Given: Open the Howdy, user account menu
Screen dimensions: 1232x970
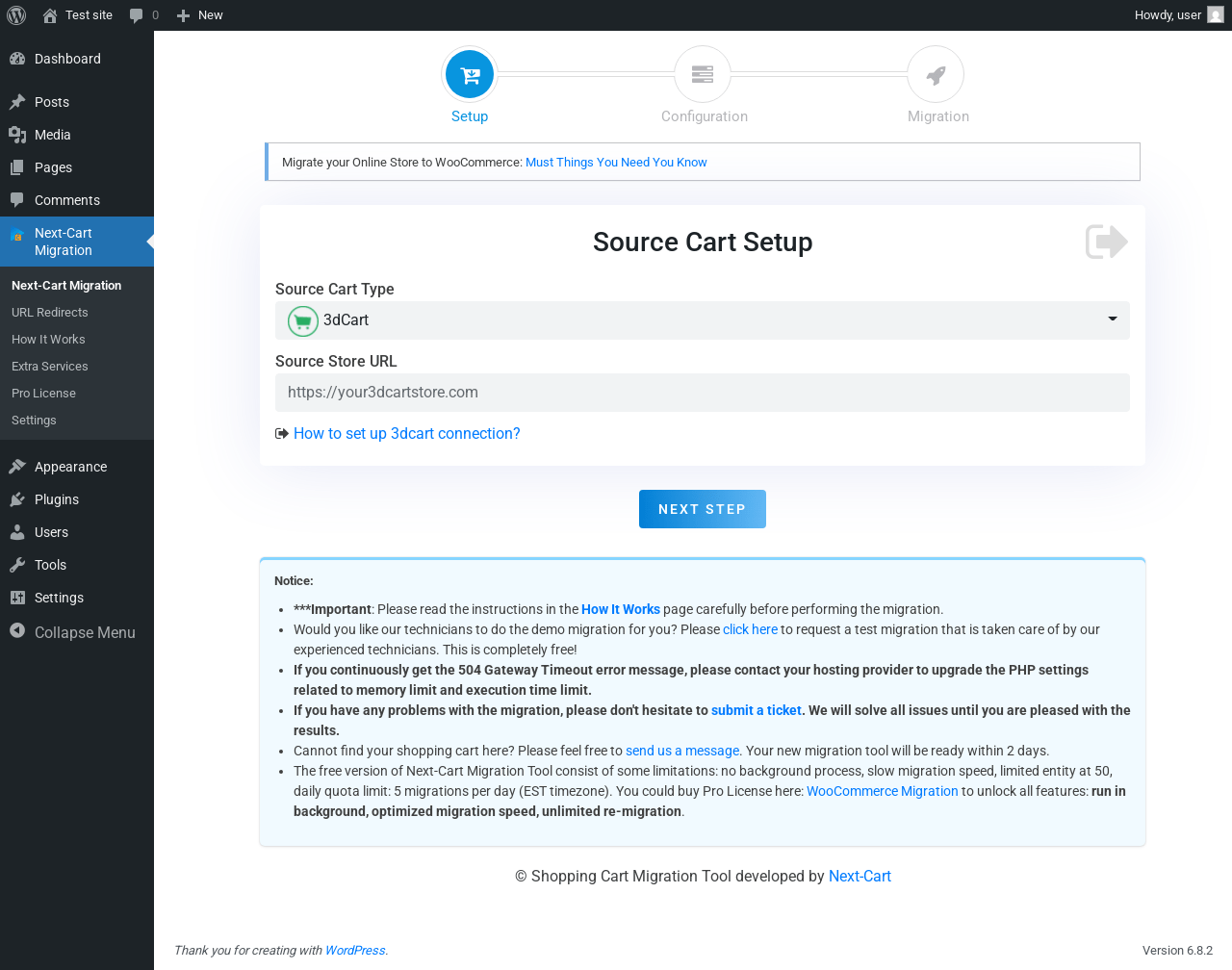Looking at the screenshot, I should tap(1178, 15).
